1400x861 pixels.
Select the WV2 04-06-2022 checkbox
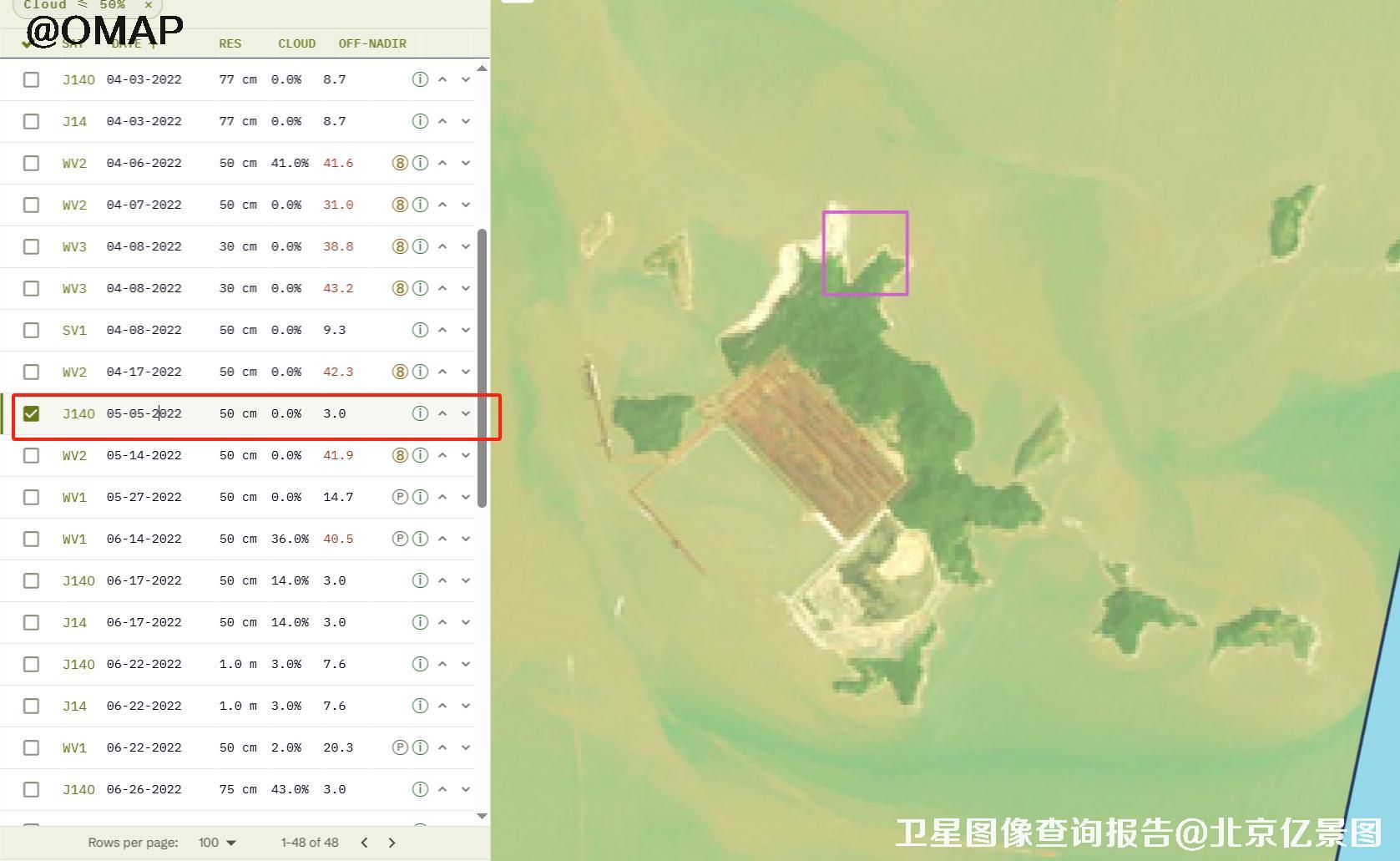[31, 163]
